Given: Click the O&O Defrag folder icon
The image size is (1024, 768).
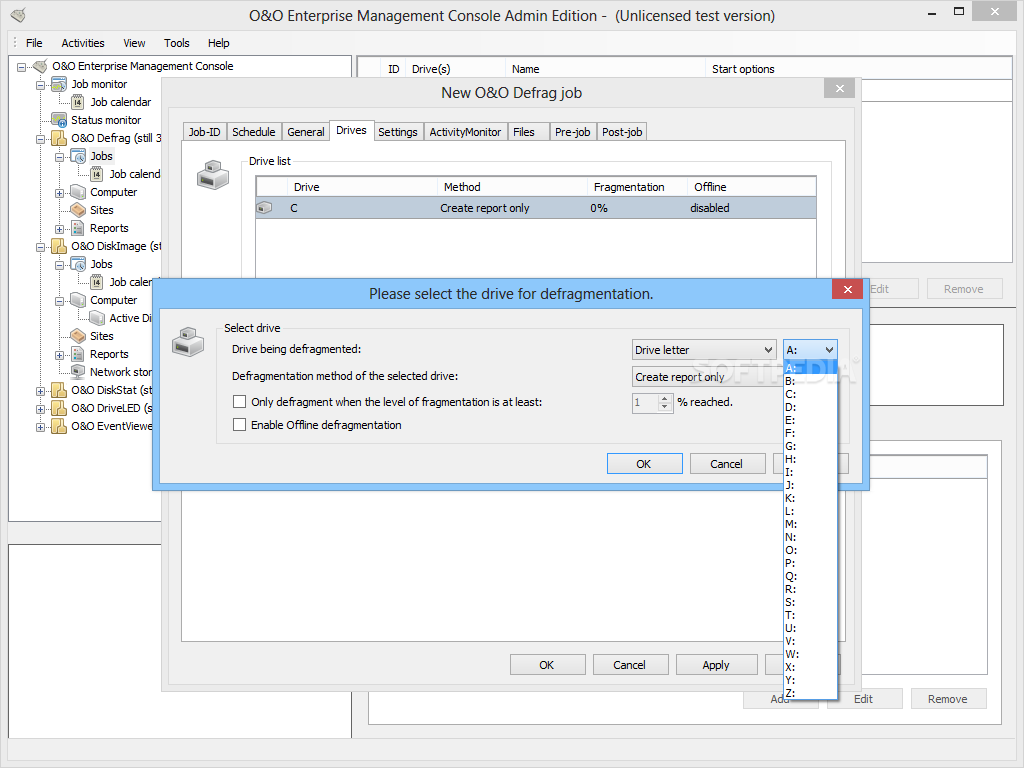Looking at the screenshot, I should tap(59, 138).
